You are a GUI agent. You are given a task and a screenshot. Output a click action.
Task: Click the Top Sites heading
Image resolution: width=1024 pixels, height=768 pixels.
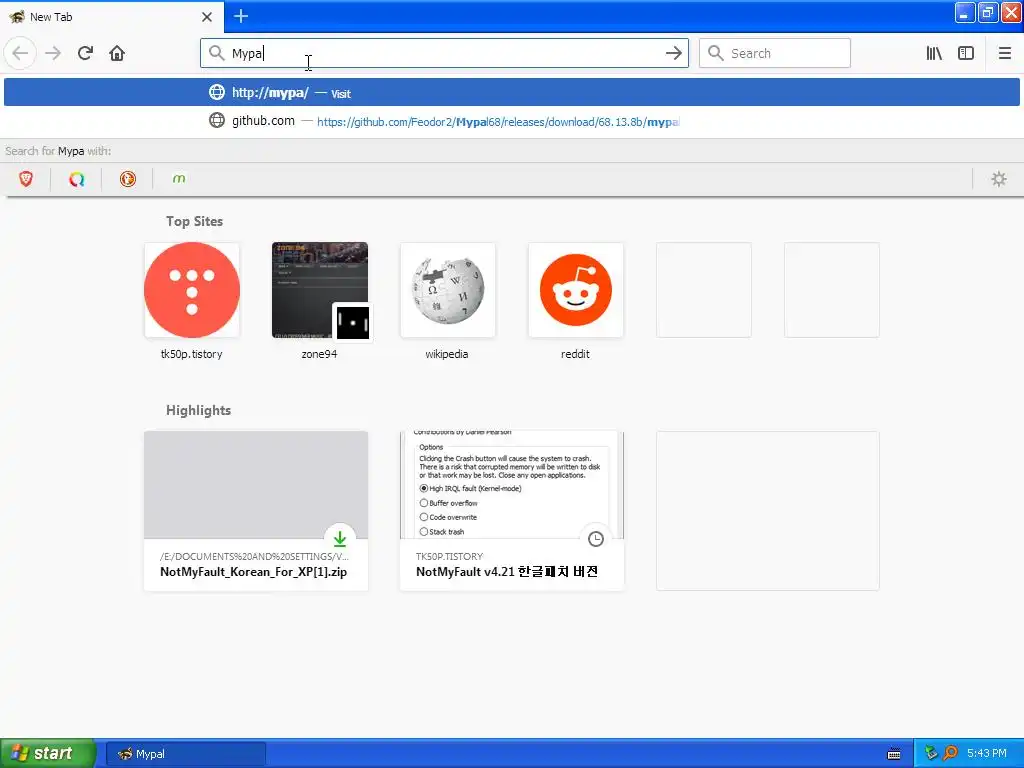[x=194, y=221]
